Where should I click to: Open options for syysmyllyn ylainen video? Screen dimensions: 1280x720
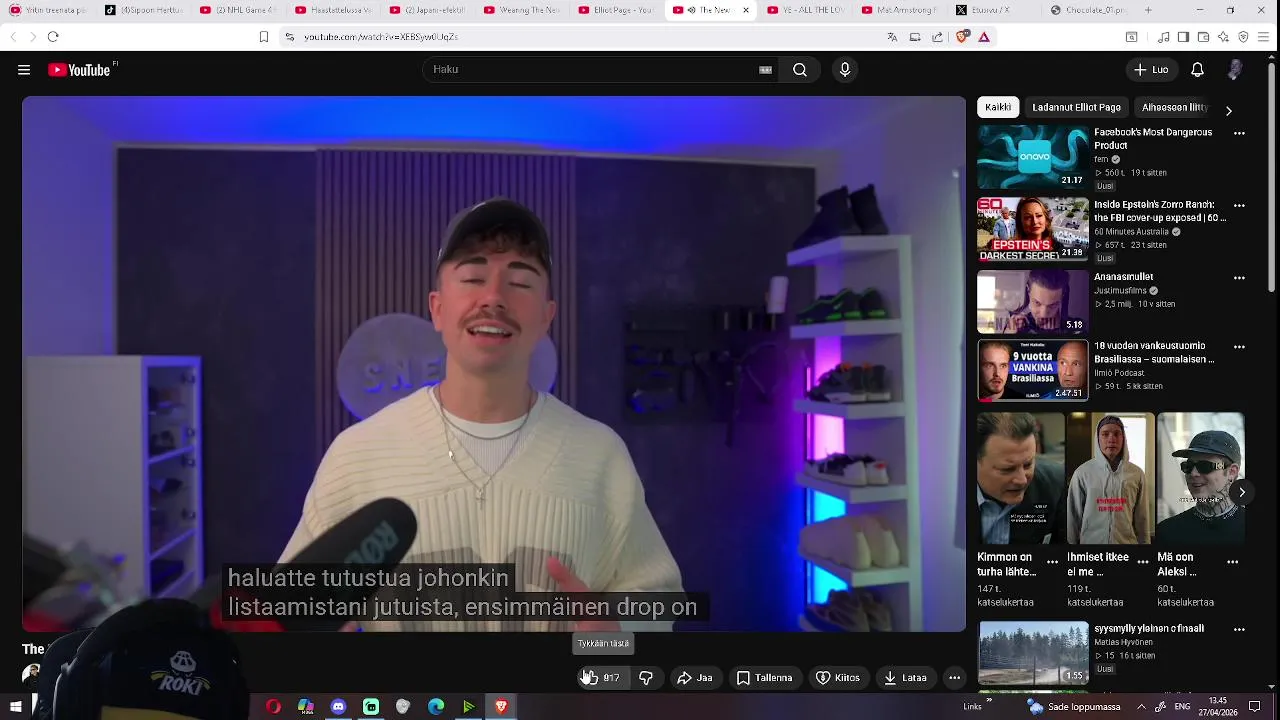click(1239, 630)
